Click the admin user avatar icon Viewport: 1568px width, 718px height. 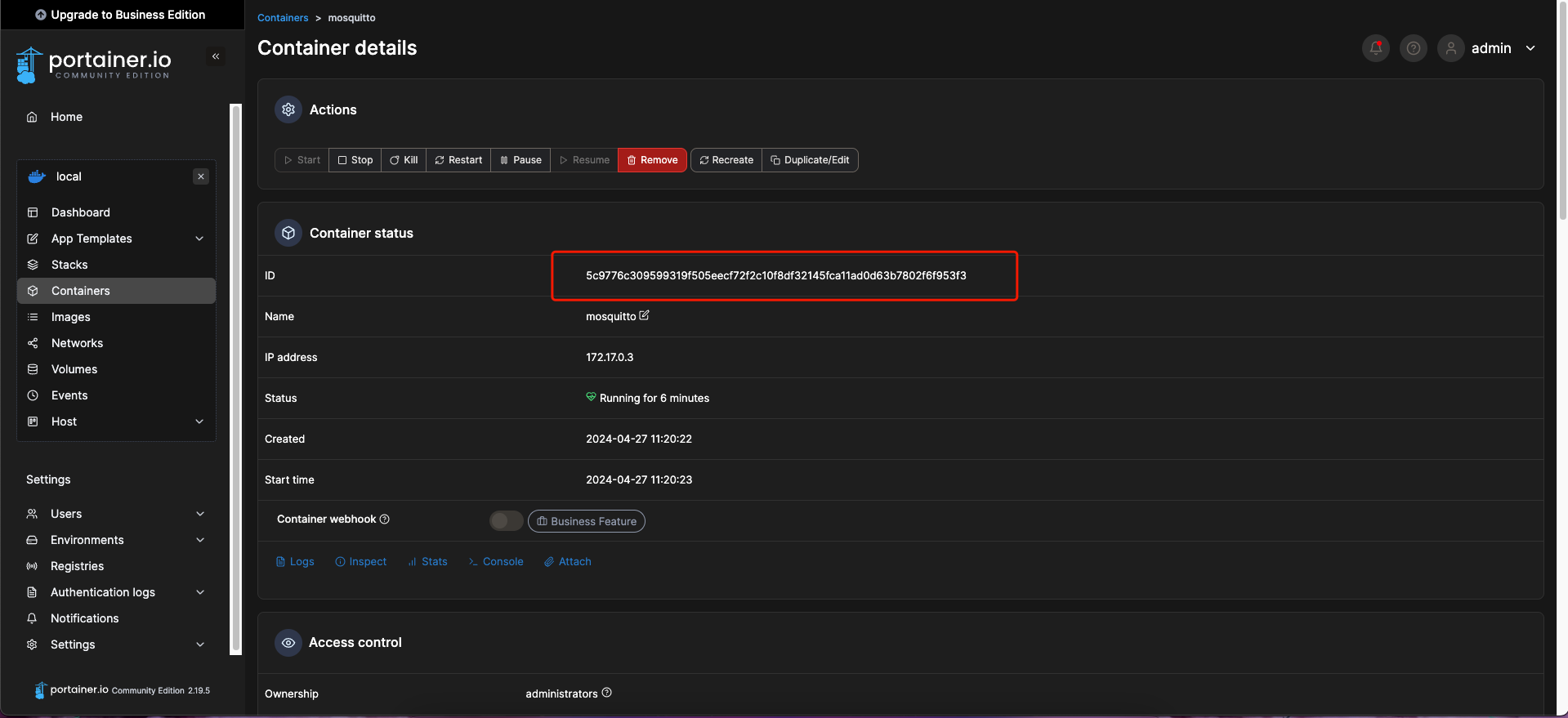pos(1451,48)
